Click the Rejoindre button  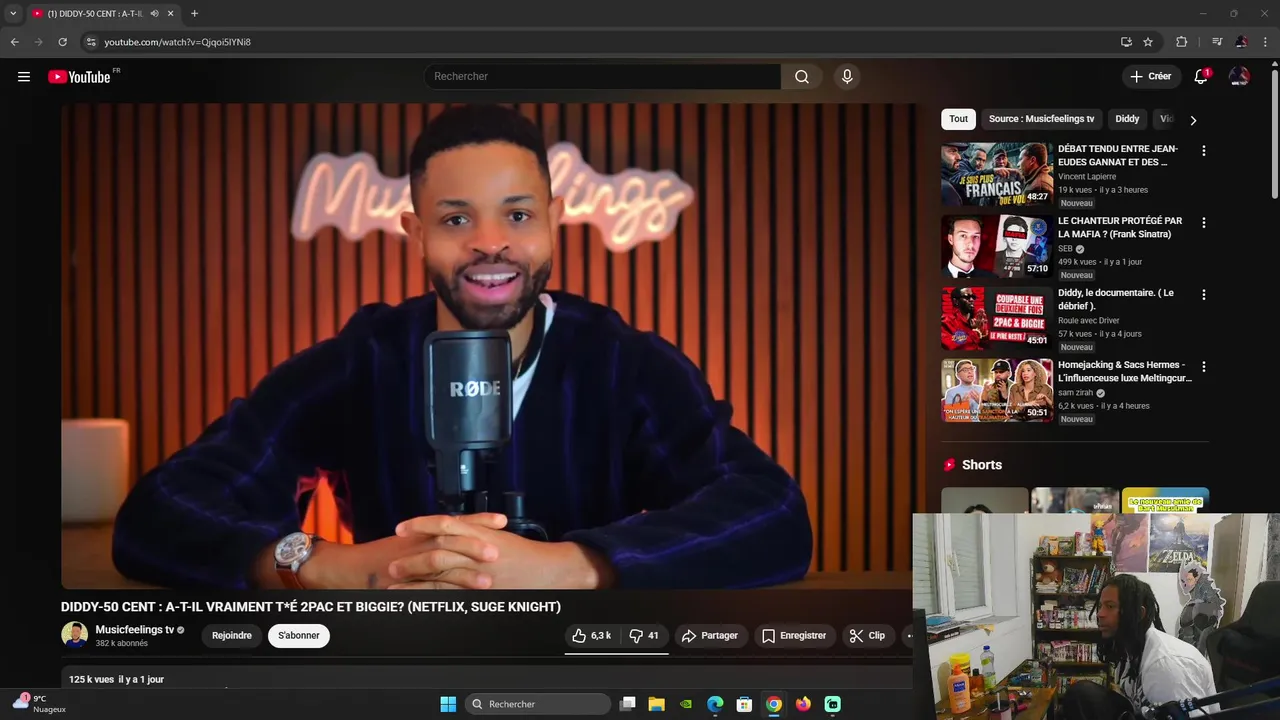232,636
